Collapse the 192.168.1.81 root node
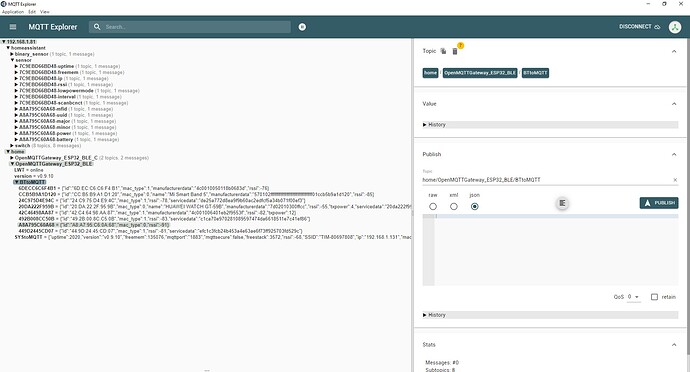The width and height of the screenshot is (690, 372). (x=4, y=42)
